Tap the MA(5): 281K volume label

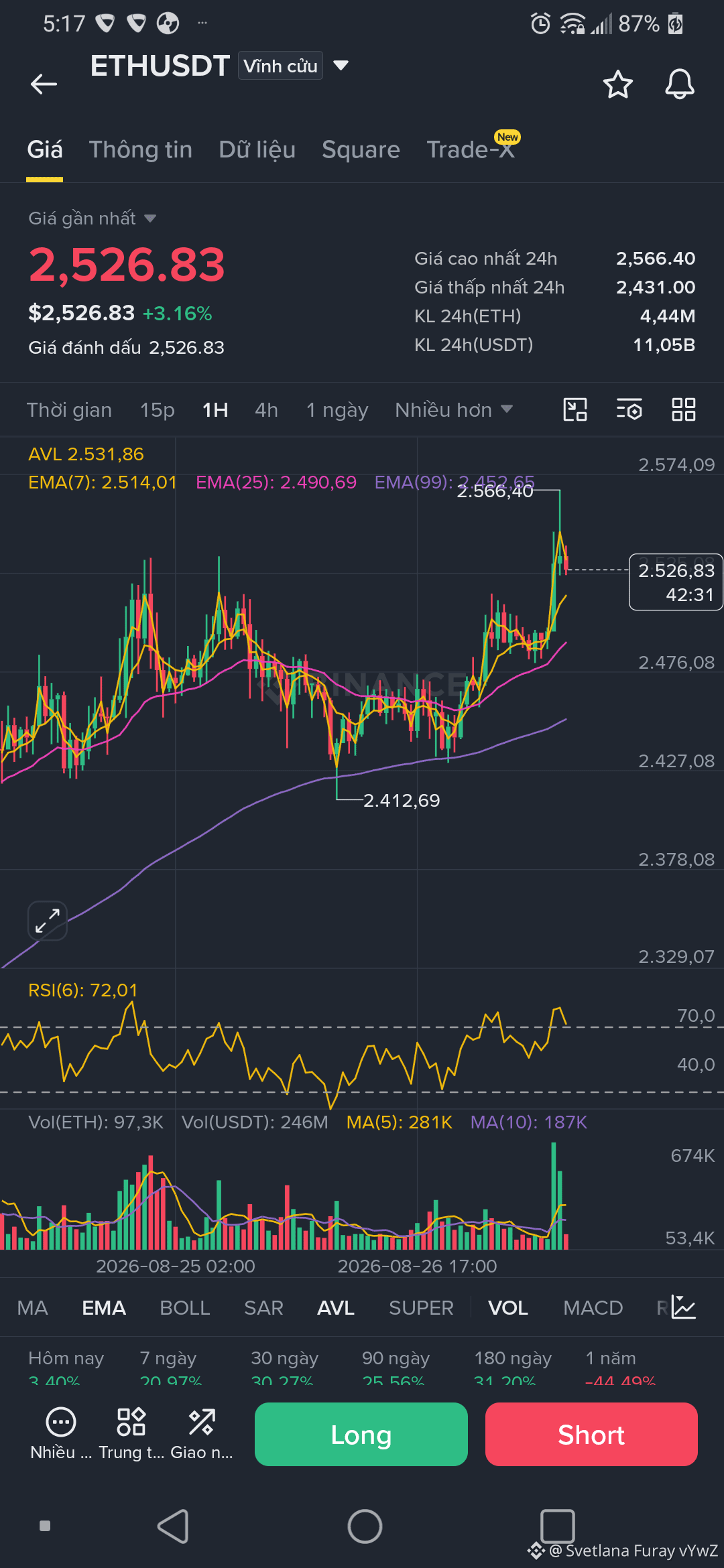(400, 1122)
